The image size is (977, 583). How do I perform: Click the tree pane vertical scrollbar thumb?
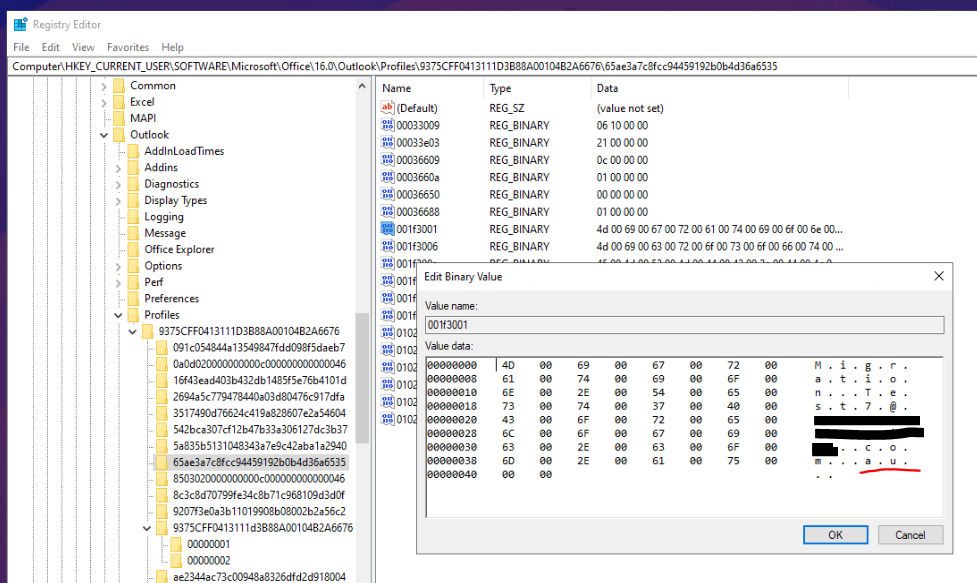click(362, 377)
